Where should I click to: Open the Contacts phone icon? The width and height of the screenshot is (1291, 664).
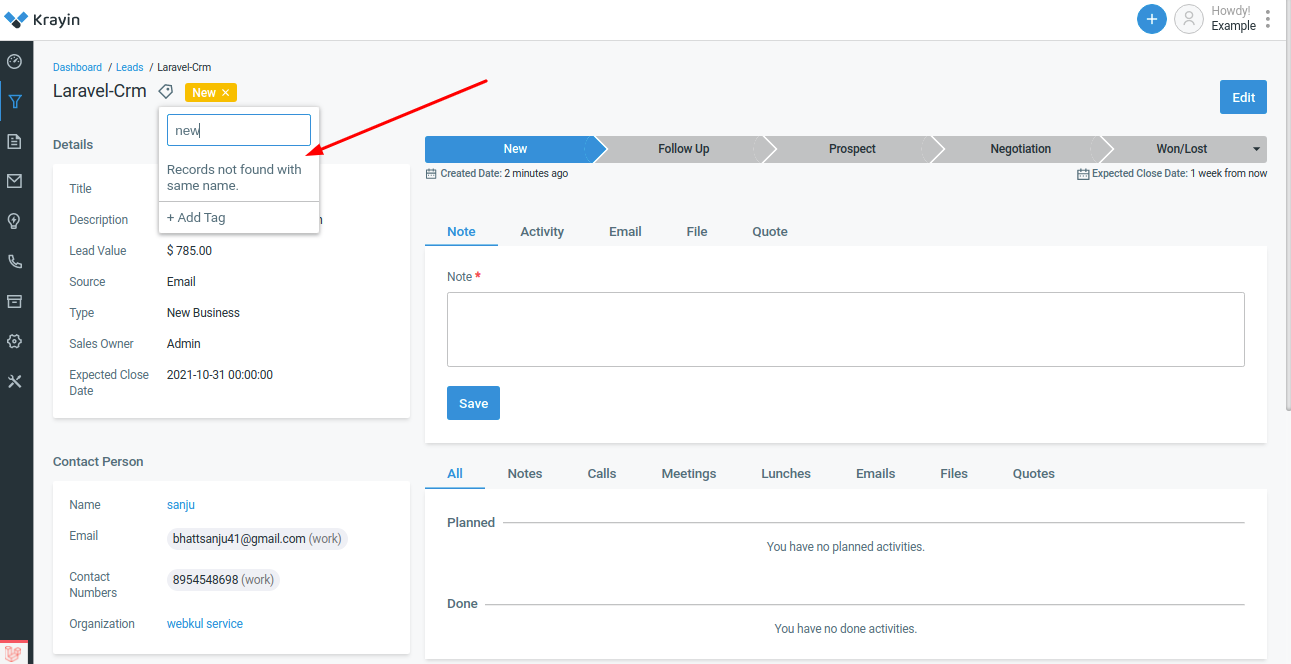[15, 261]
